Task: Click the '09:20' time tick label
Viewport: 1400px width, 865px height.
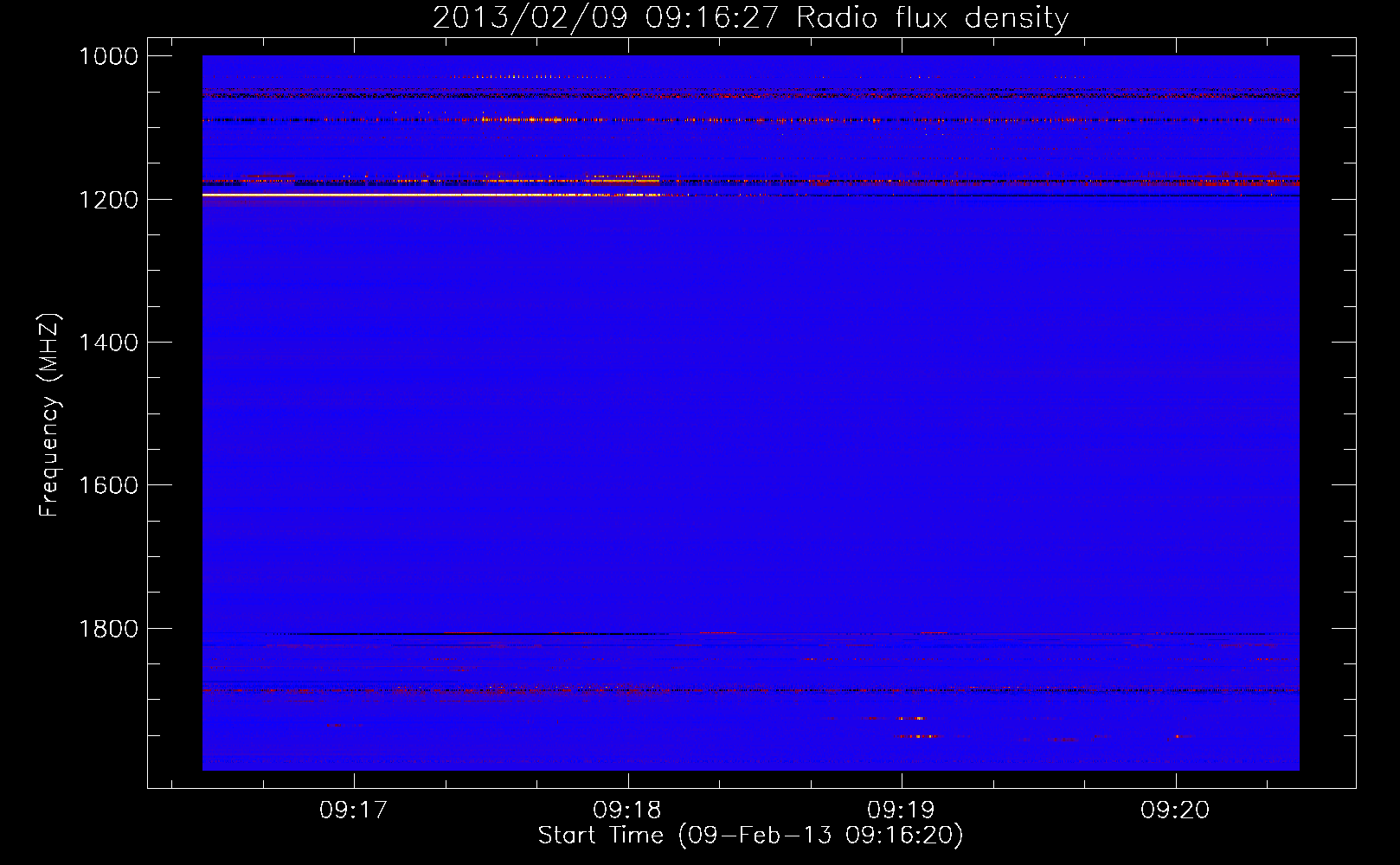Action: click(1175, 811)
